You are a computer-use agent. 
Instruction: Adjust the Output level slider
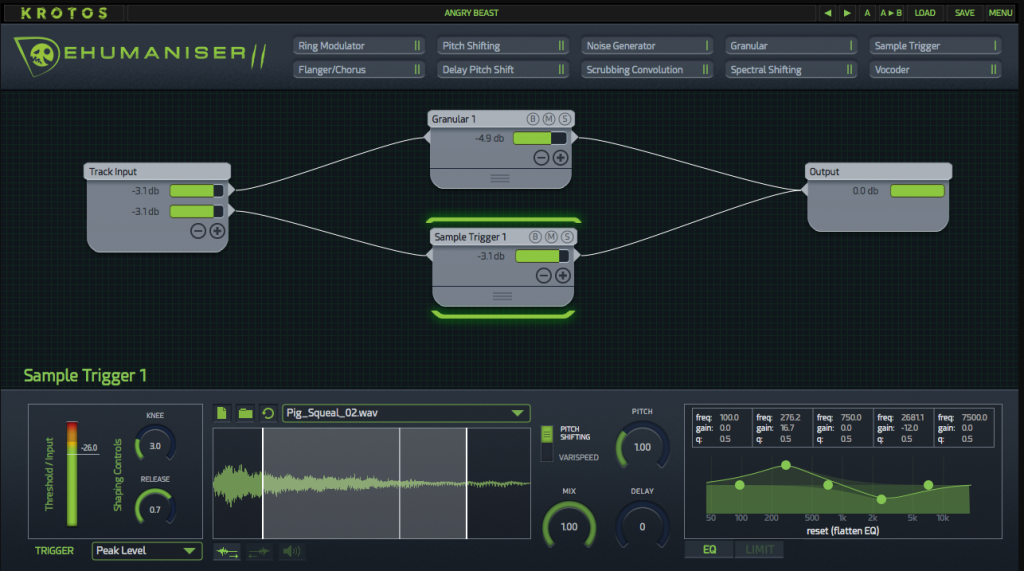[x=918, y=191]
